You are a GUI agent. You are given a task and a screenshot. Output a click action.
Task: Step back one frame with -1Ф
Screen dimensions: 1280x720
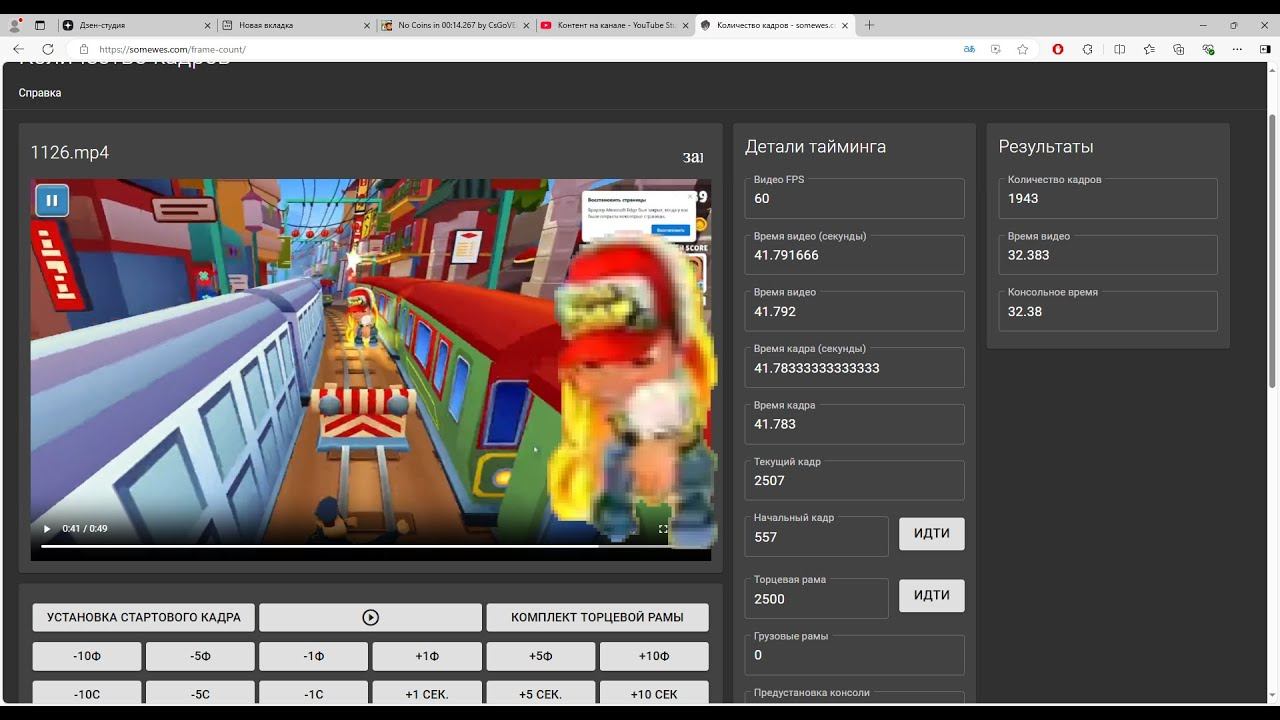(313, 656)
